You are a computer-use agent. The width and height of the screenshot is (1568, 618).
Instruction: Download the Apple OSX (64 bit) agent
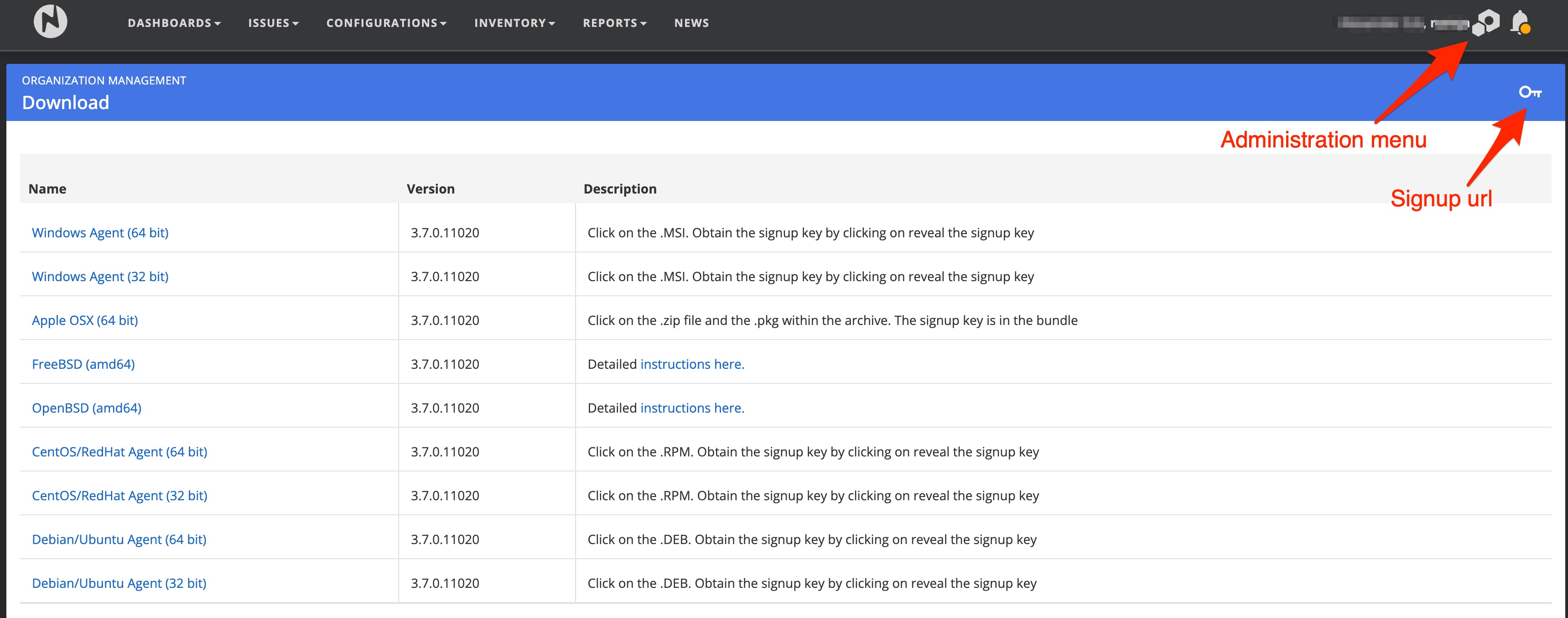(x=85, y=320)
